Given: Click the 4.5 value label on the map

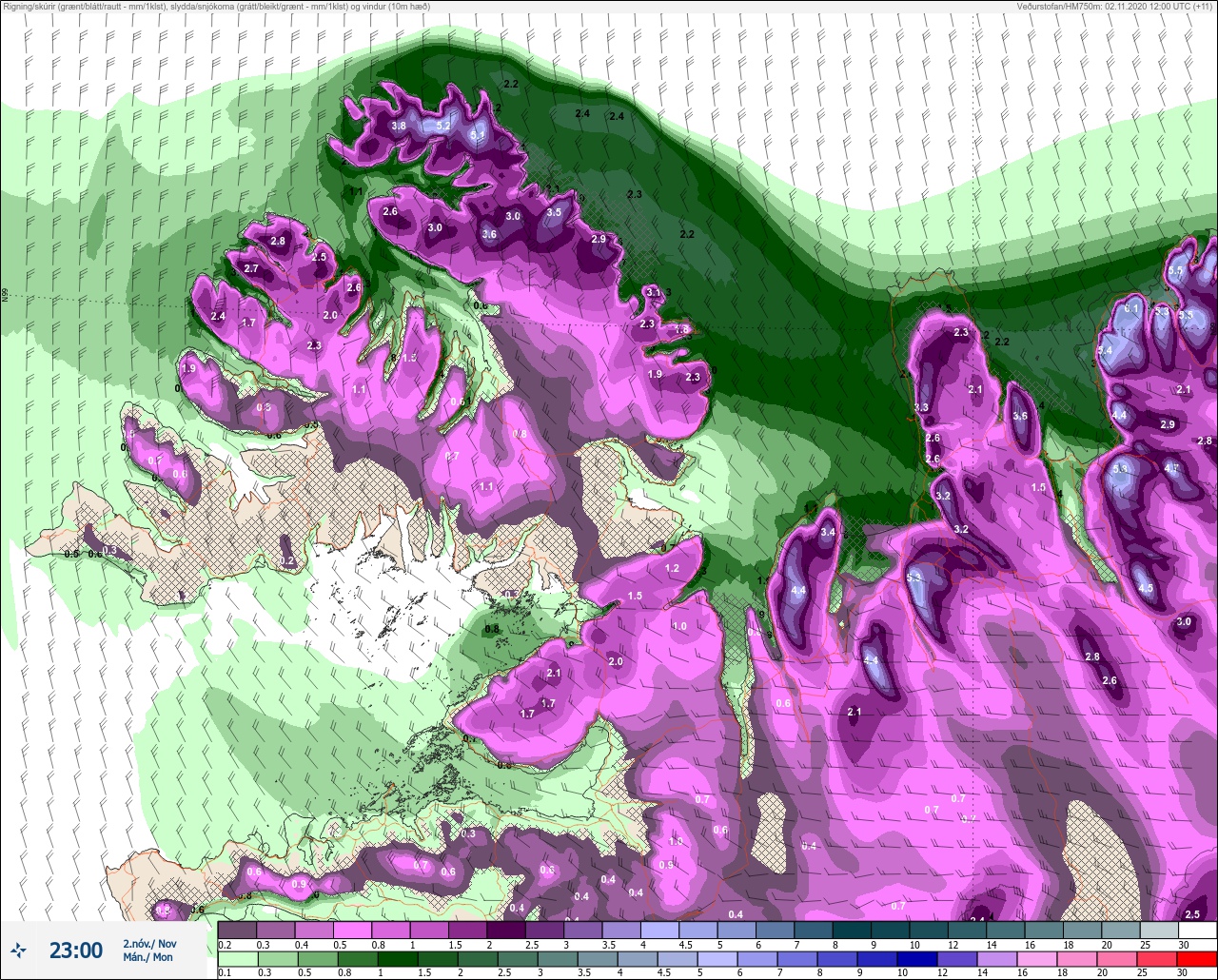Looking at the screenshot, I should pos(1146,588).
